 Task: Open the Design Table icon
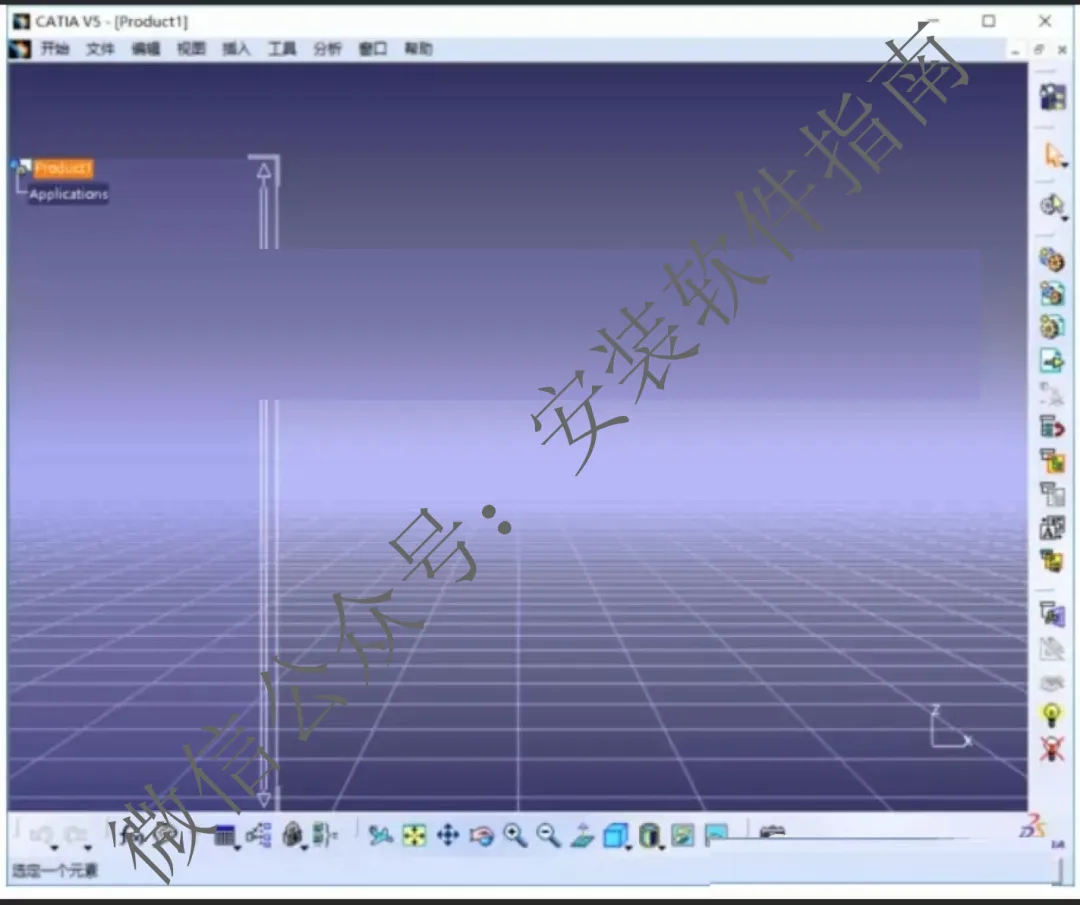(224, 835)
